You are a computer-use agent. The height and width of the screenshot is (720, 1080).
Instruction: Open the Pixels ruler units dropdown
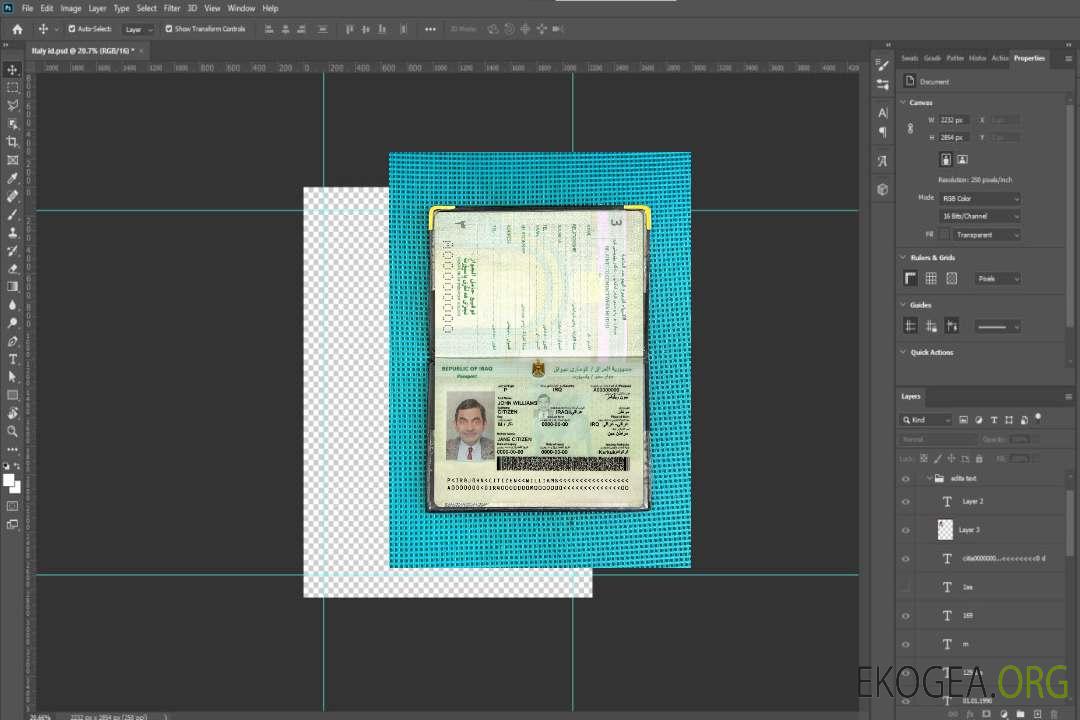click(997, 279)
